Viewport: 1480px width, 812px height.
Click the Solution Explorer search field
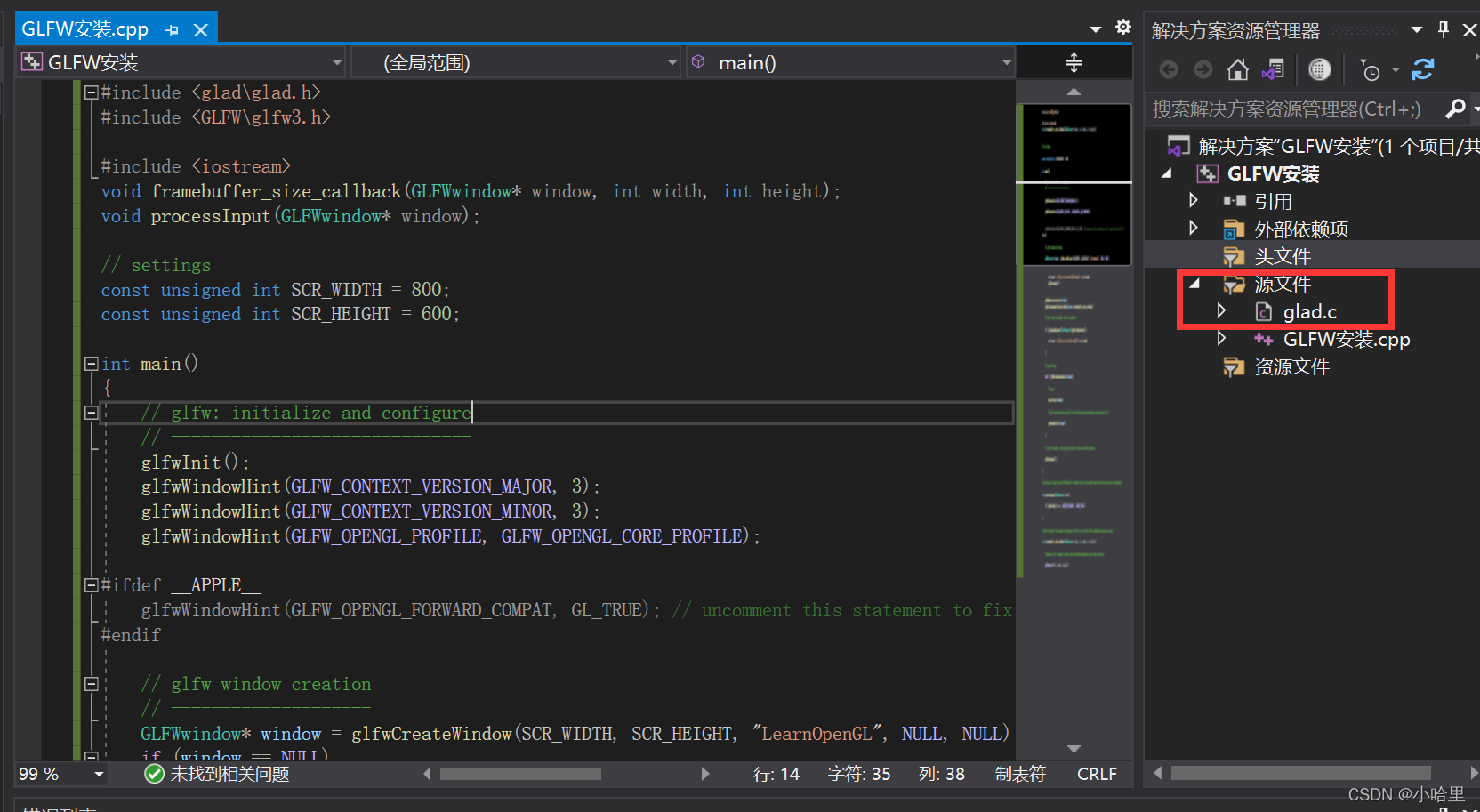tap(1294, 109)
